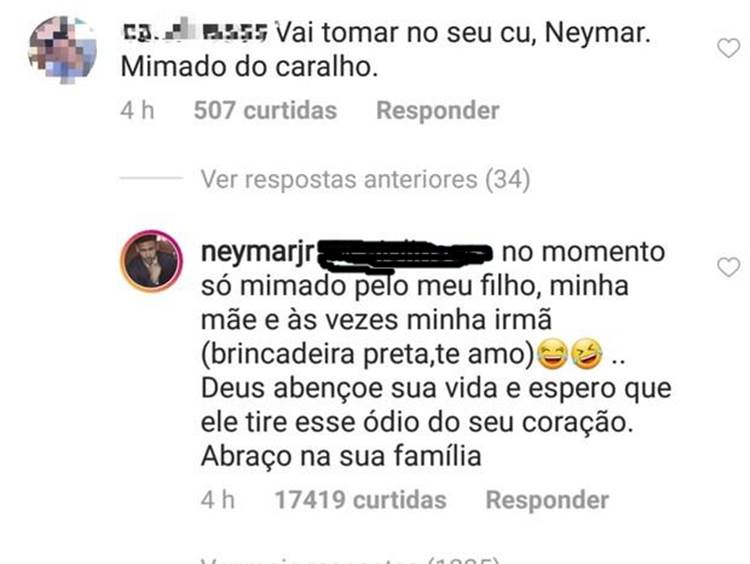Click the 4 h timestamp under top comment
This screenshot has height=564, width=750.
pyautogui.click(x=137, y=110)
